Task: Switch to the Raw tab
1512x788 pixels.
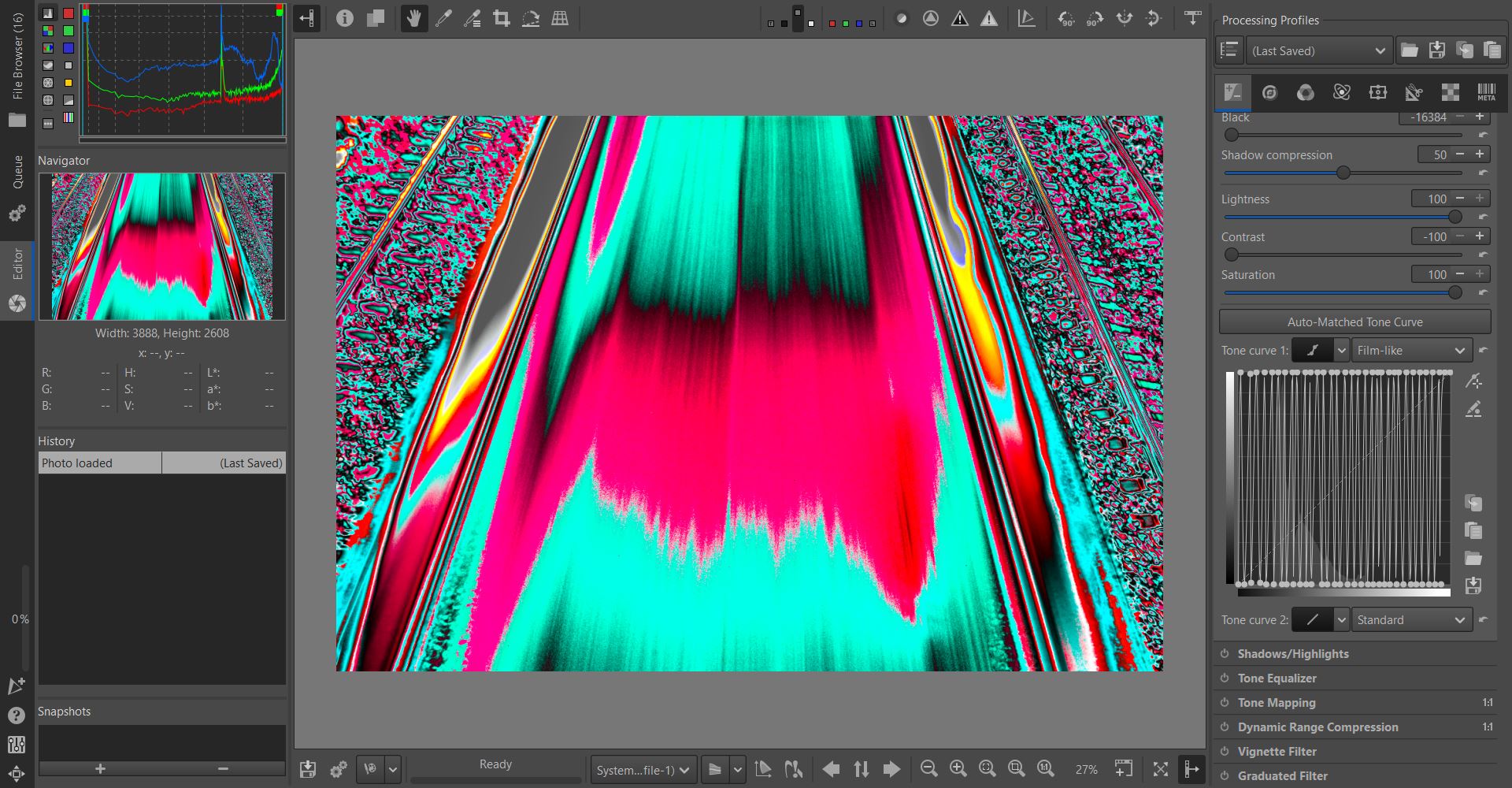Action: click(1451, 92)
